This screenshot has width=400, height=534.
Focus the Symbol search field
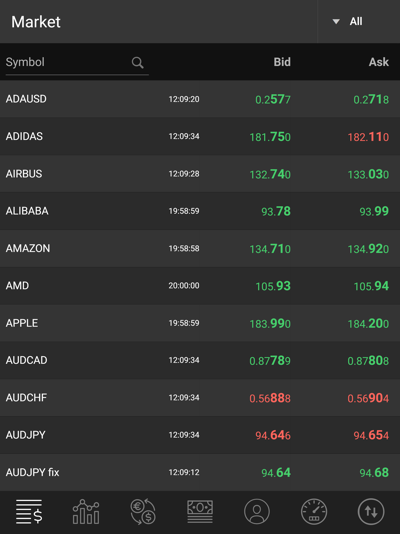pos(77,63)
